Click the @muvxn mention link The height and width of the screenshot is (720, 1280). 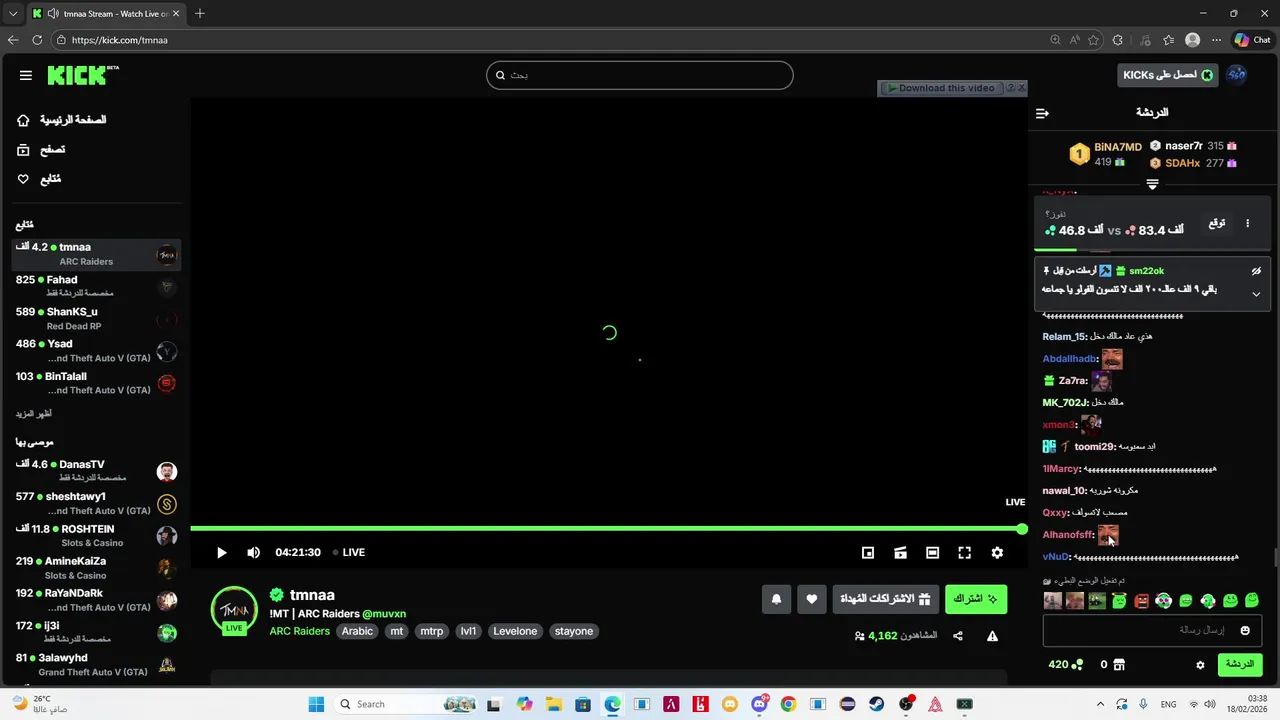[x=384, y=613]
